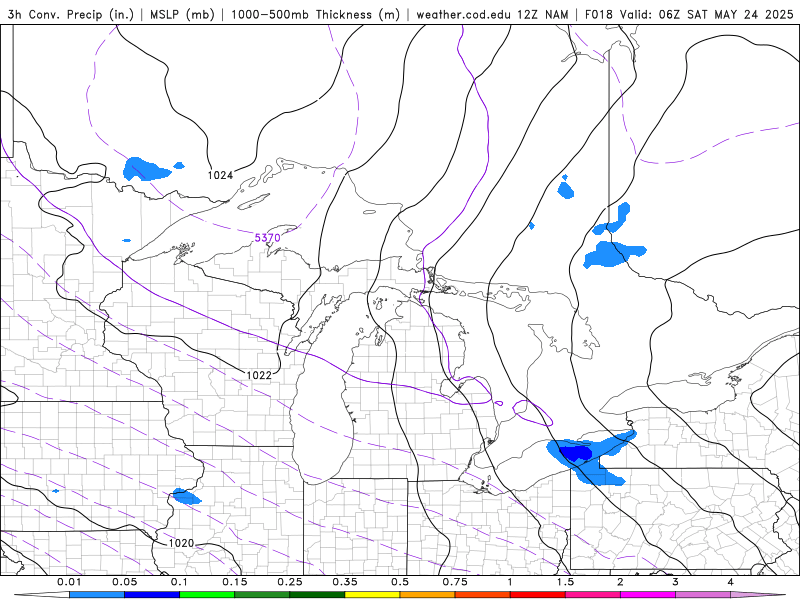Click the legend value 3
The image size is (800, 600).
click(676, 582)
